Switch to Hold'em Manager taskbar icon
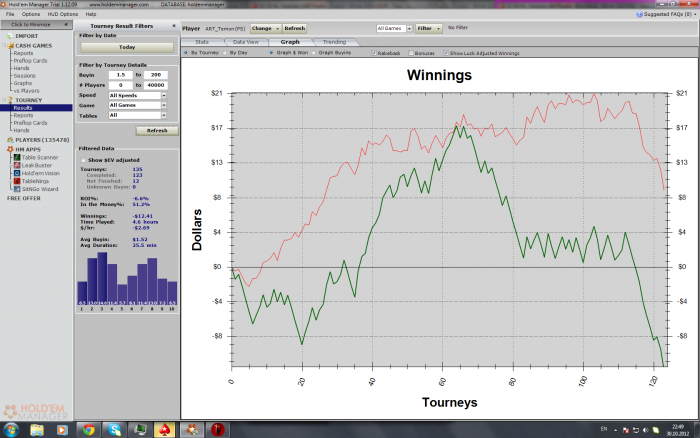The height and width of the screenshot is (438, 700). [x=192, y=430]
